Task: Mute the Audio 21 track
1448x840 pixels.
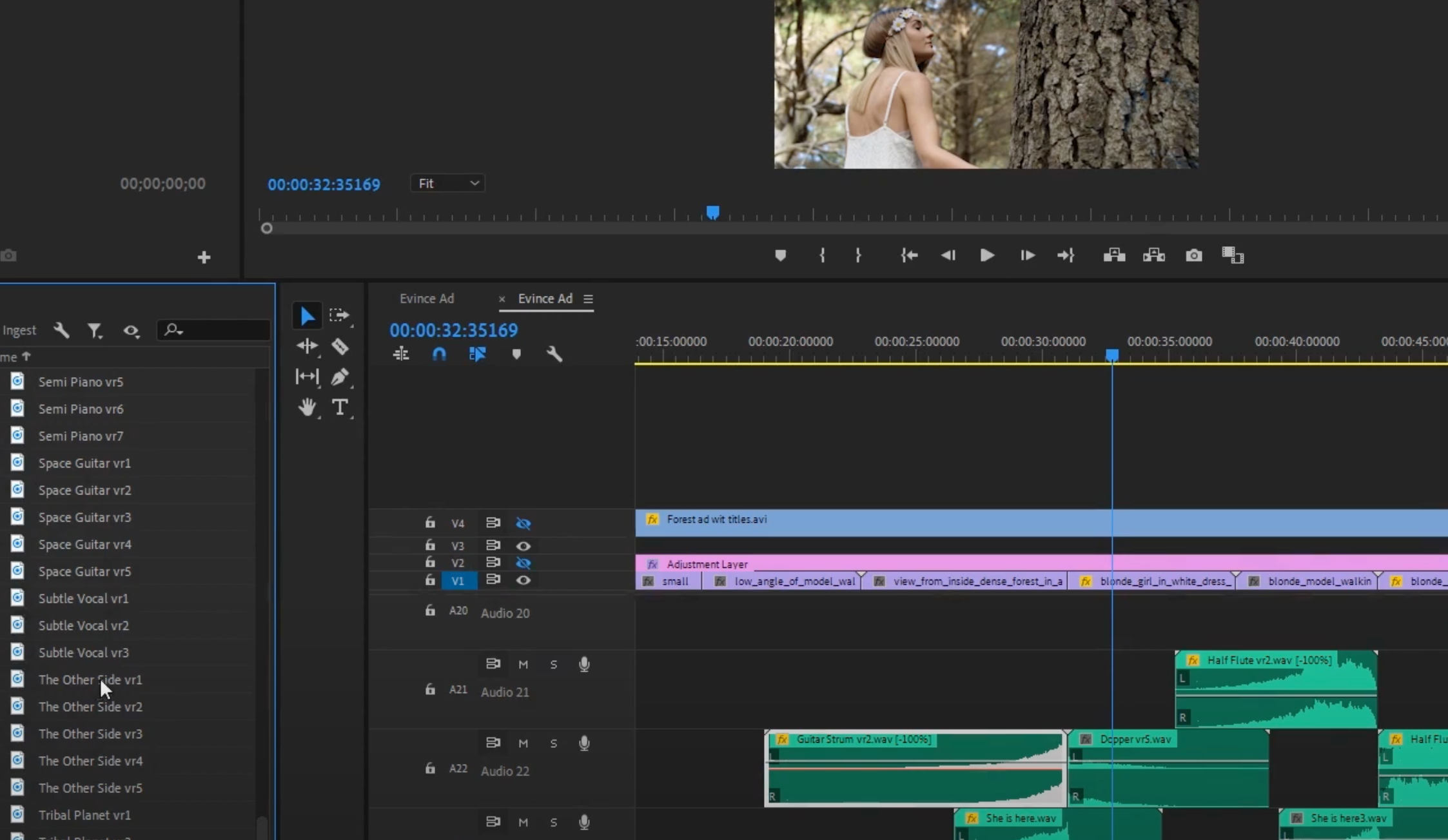Action: coord(523,664)
